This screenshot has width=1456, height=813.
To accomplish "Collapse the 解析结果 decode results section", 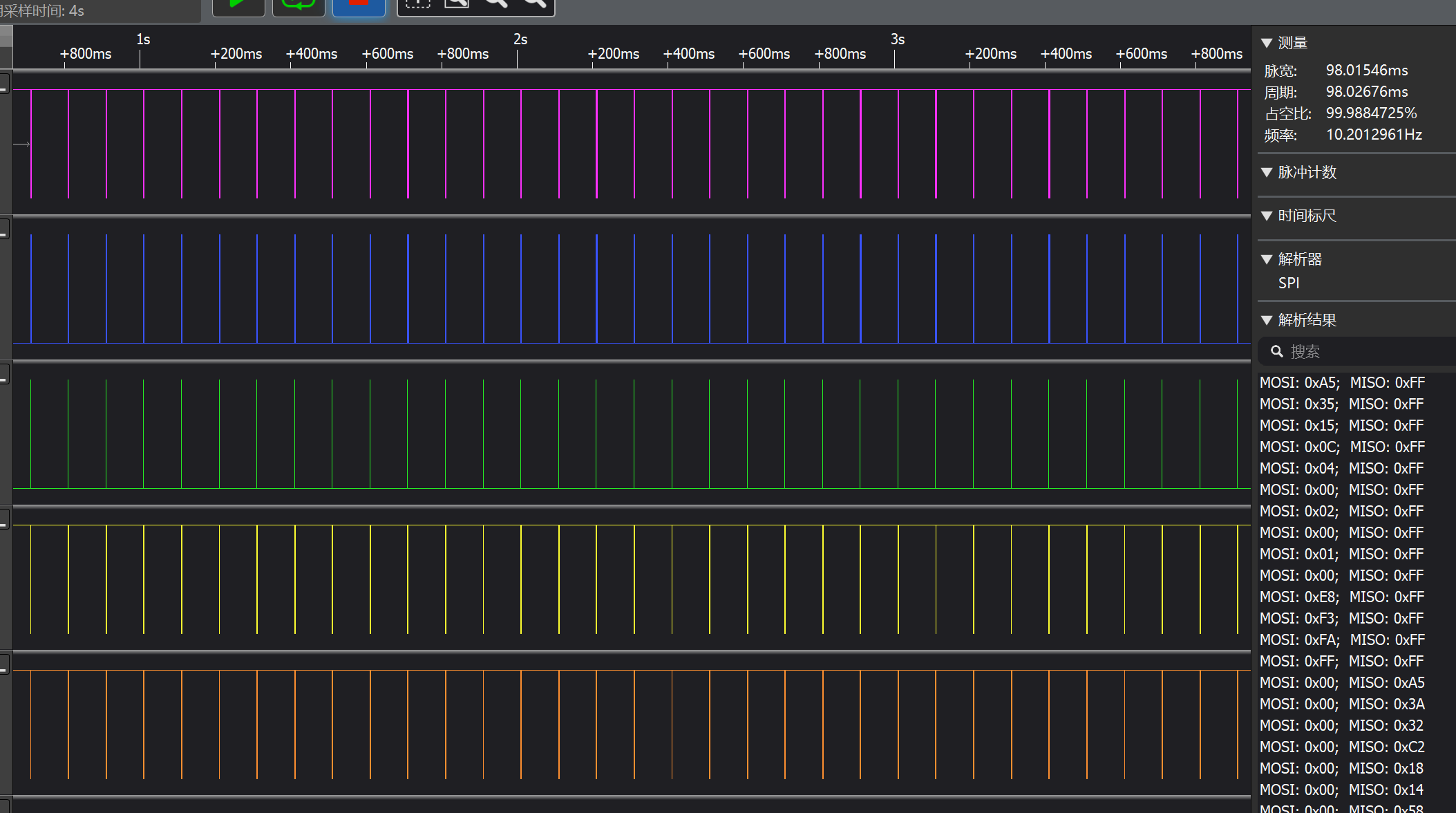I will click(x=1267, y=320).
